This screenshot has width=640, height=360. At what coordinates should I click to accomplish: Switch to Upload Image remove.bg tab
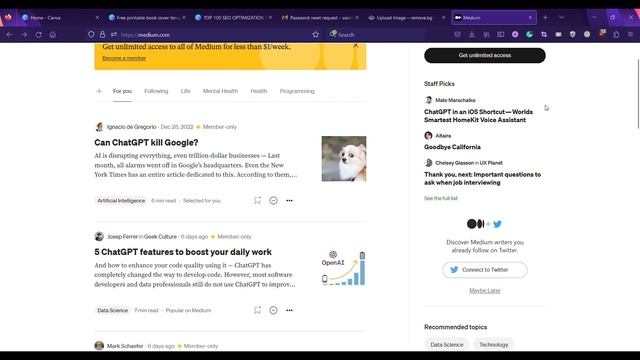(x=407, y=18)
